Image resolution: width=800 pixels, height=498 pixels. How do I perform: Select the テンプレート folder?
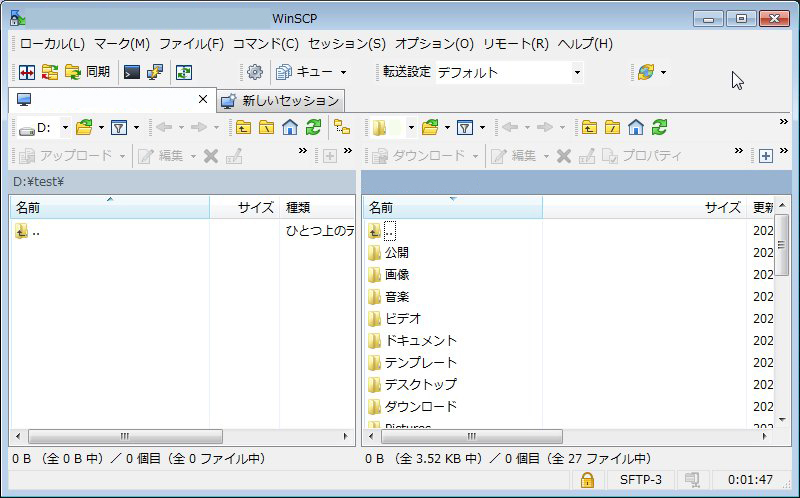point(421,362)
